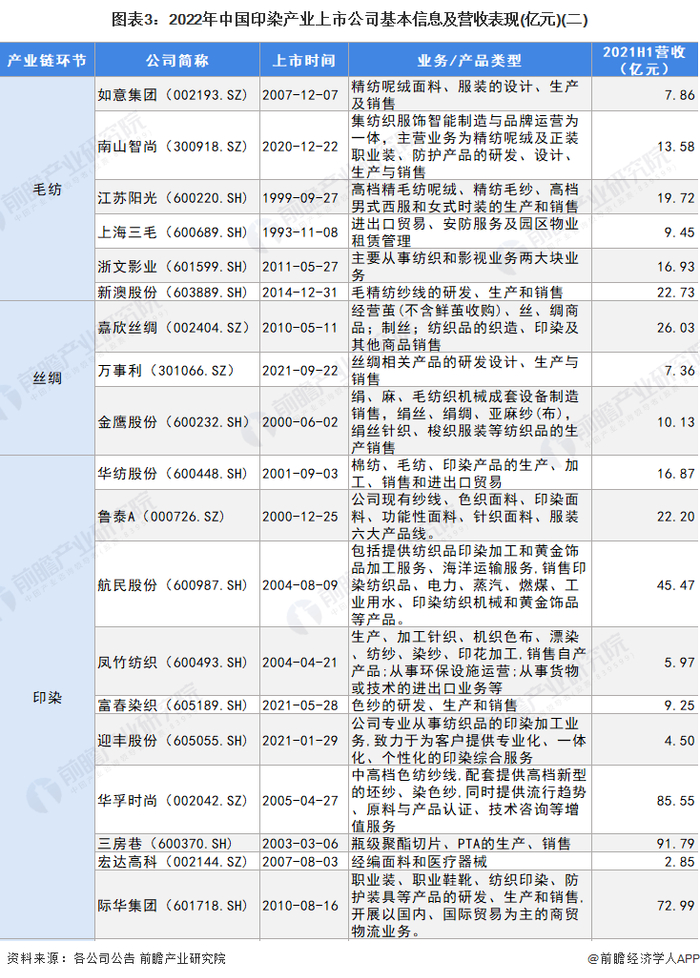Click listing date 2007-08-03
This screenshot has height=978, width=700.
[x=300, y=861]
